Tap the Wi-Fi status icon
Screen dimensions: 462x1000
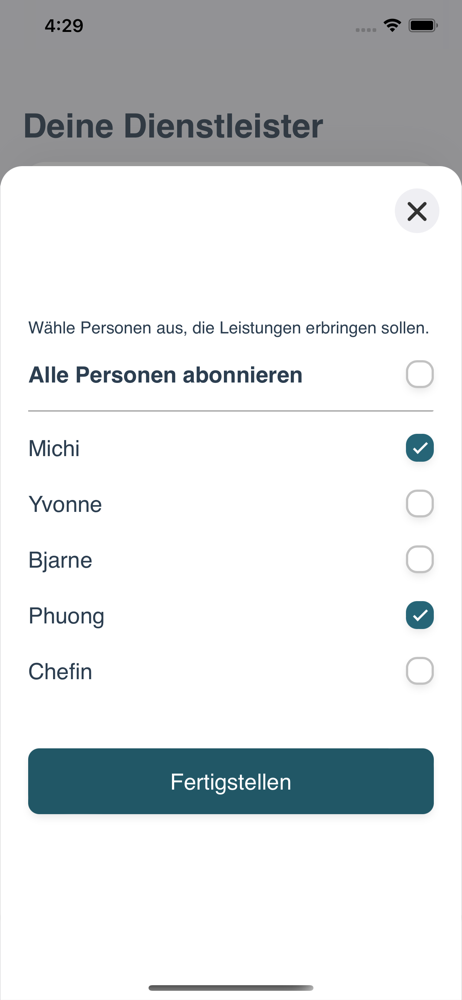[x=392, y=26]
